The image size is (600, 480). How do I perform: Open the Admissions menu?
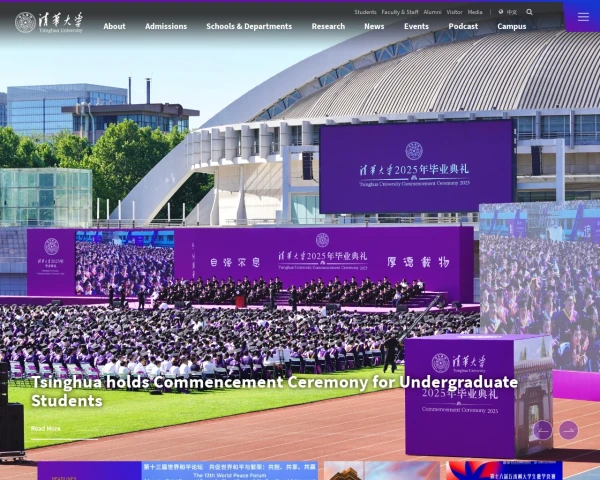coord(166,26)
